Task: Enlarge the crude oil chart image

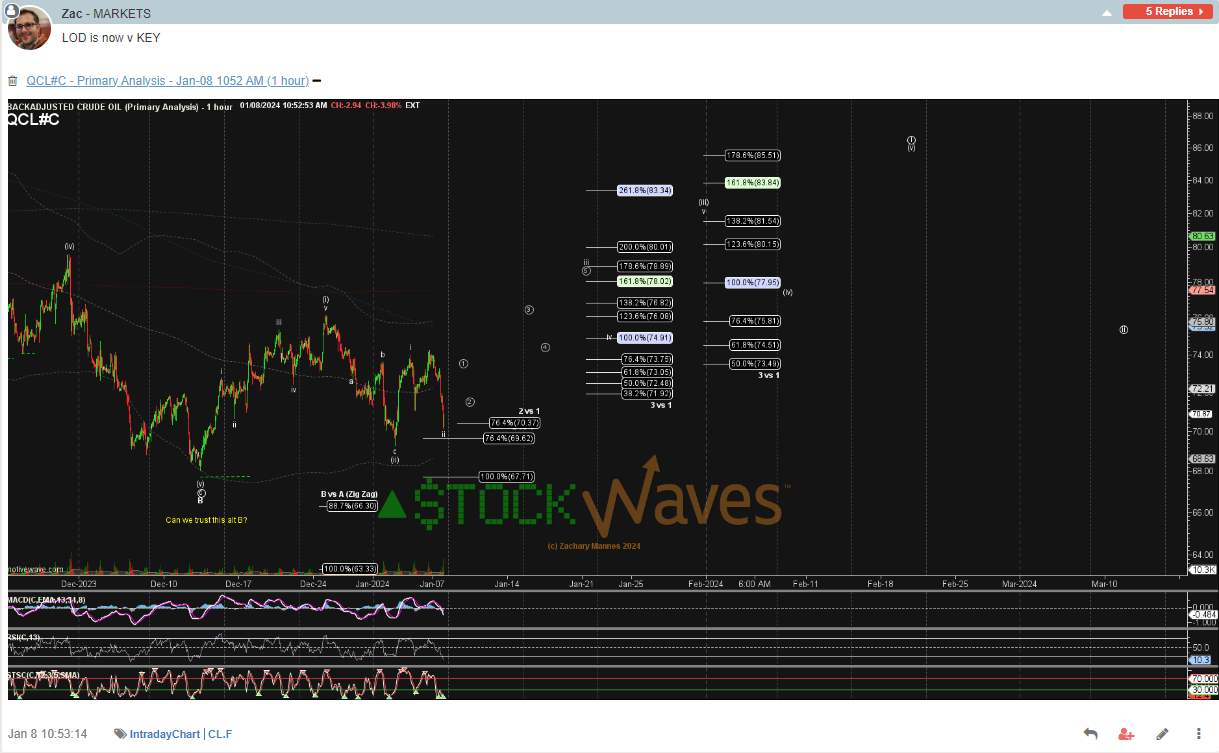Action: click(612, 399)
